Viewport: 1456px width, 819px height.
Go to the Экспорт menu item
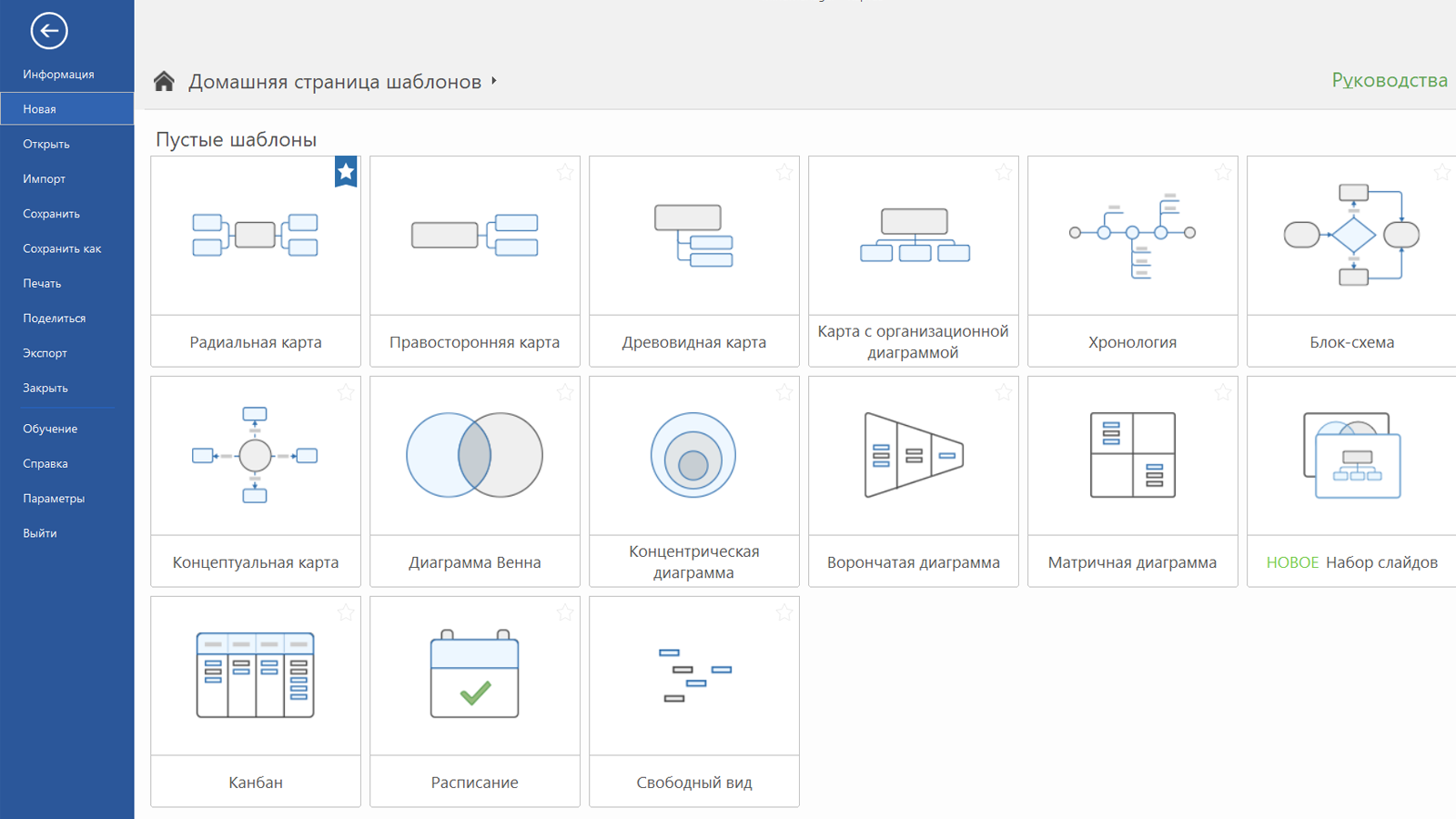click(45, 353)
